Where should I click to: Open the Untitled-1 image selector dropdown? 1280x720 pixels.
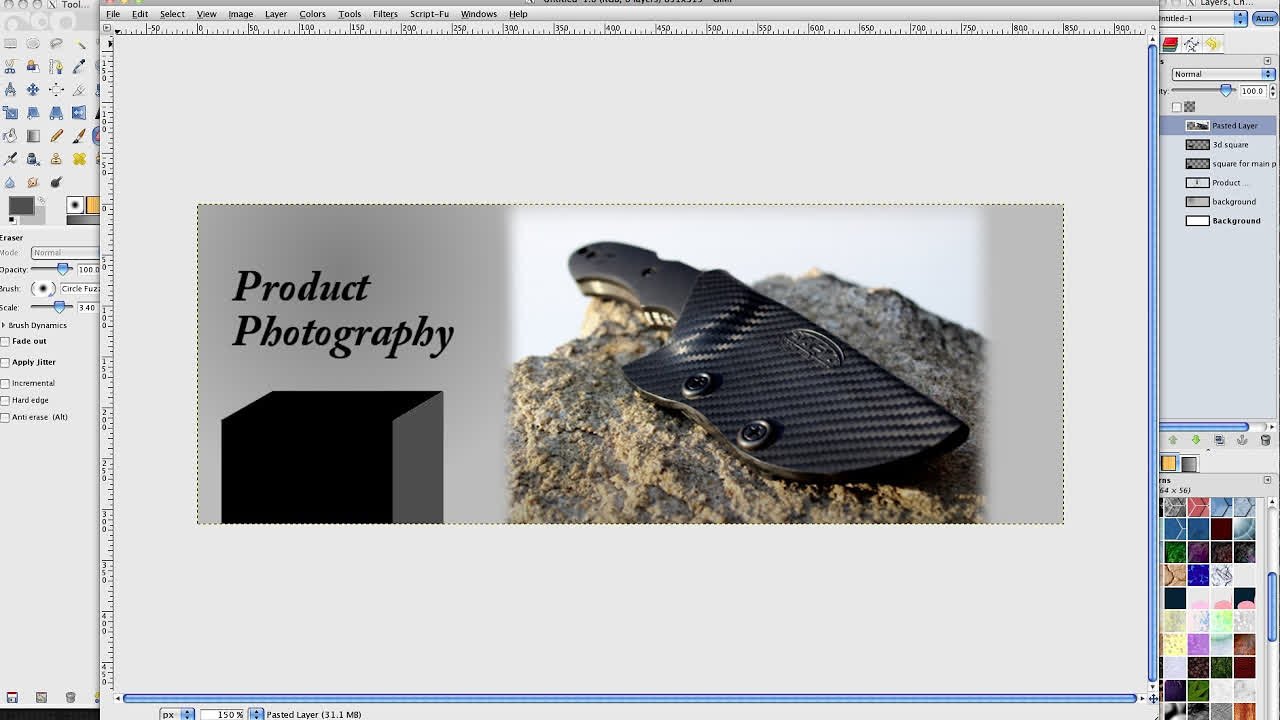pos(1203,18)
